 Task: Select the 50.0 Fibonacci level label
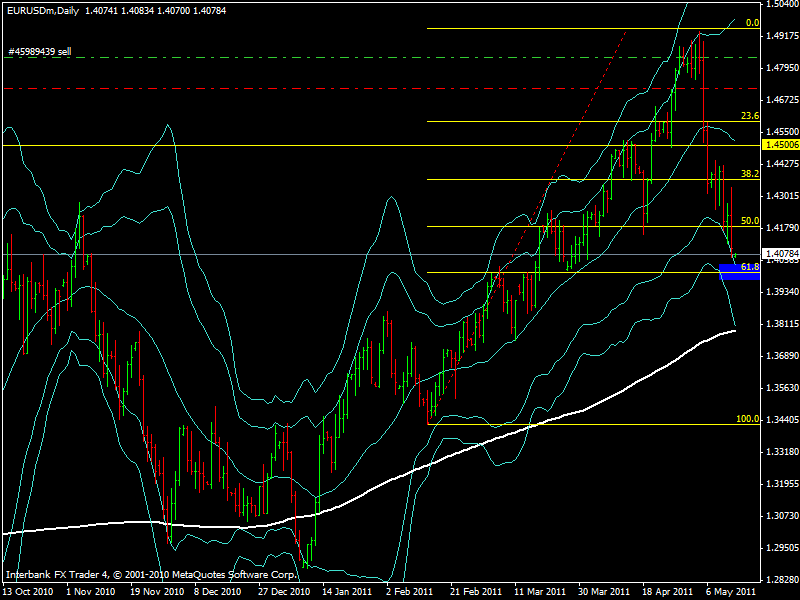pos(750,220)
